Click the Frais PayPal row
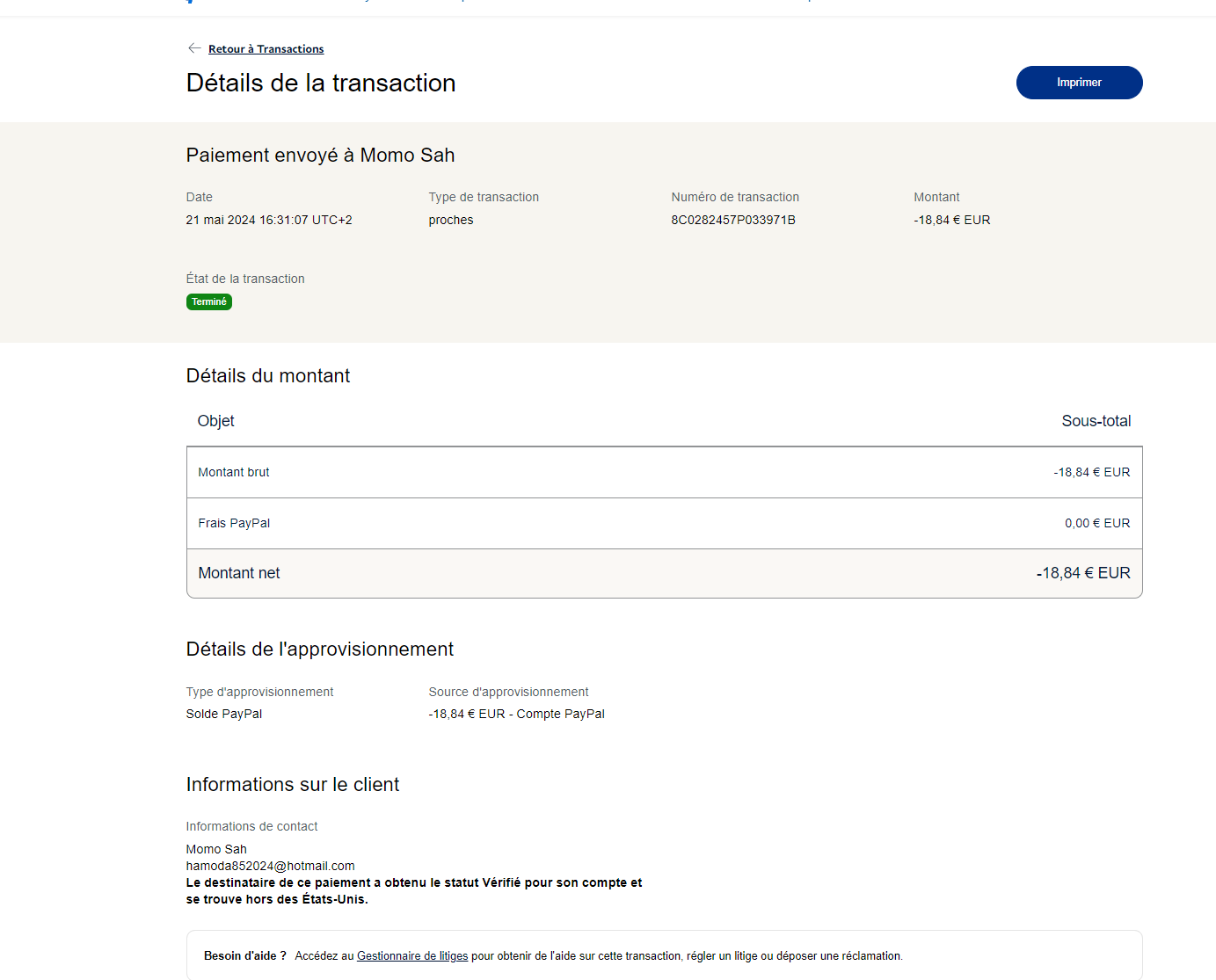 click(664, 524)
